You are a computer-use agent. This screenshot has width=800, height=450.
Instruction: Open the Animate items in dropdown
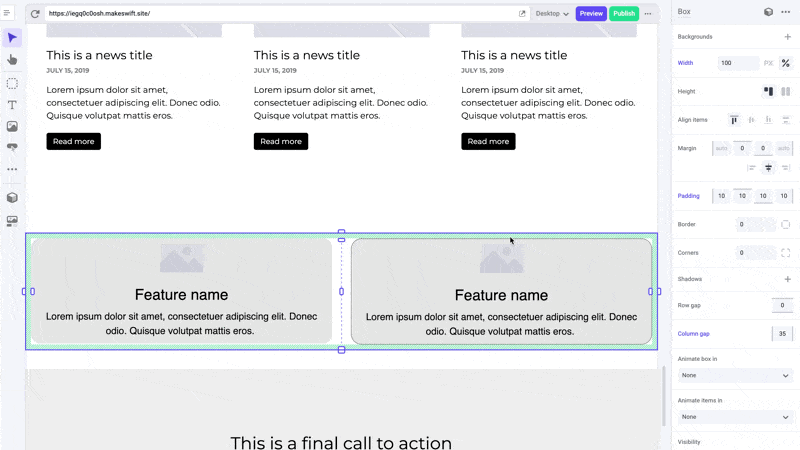pyautogui.click(x=735, y=417)
